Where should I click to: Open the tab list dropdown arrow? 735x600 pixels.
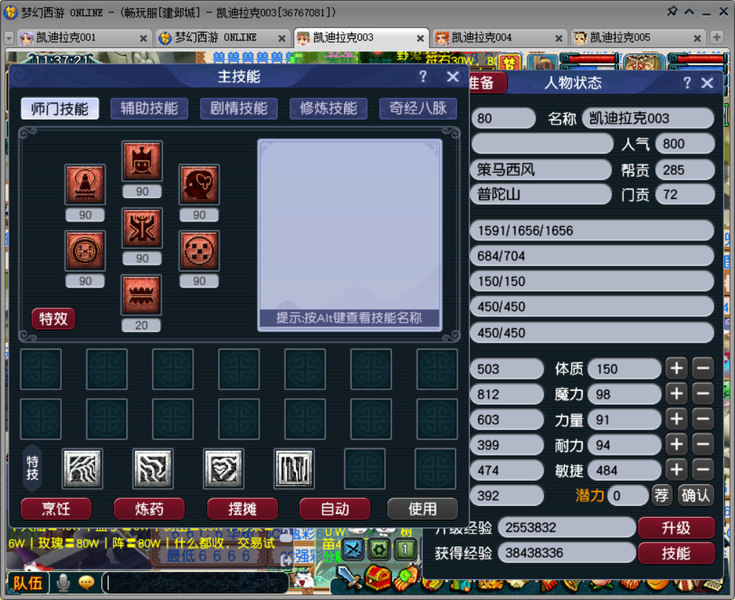click(8, 38)
